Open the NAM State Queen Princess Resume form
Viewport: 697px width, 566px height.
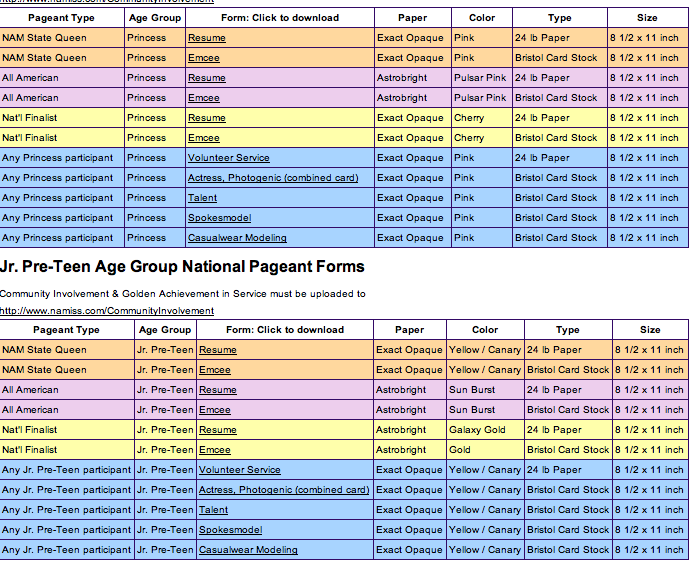tap(207, 38)
